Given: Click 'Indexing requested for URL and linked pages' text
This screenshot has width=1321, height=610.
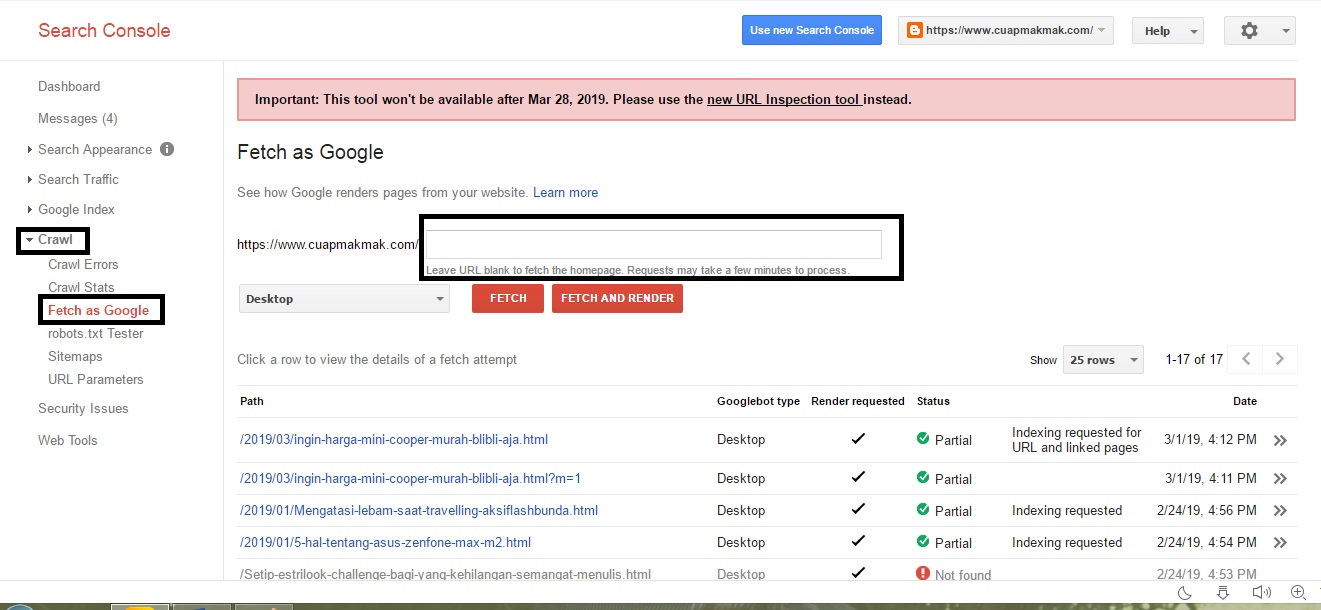Looking at the screenshot, I should [x=1076, y=440].
